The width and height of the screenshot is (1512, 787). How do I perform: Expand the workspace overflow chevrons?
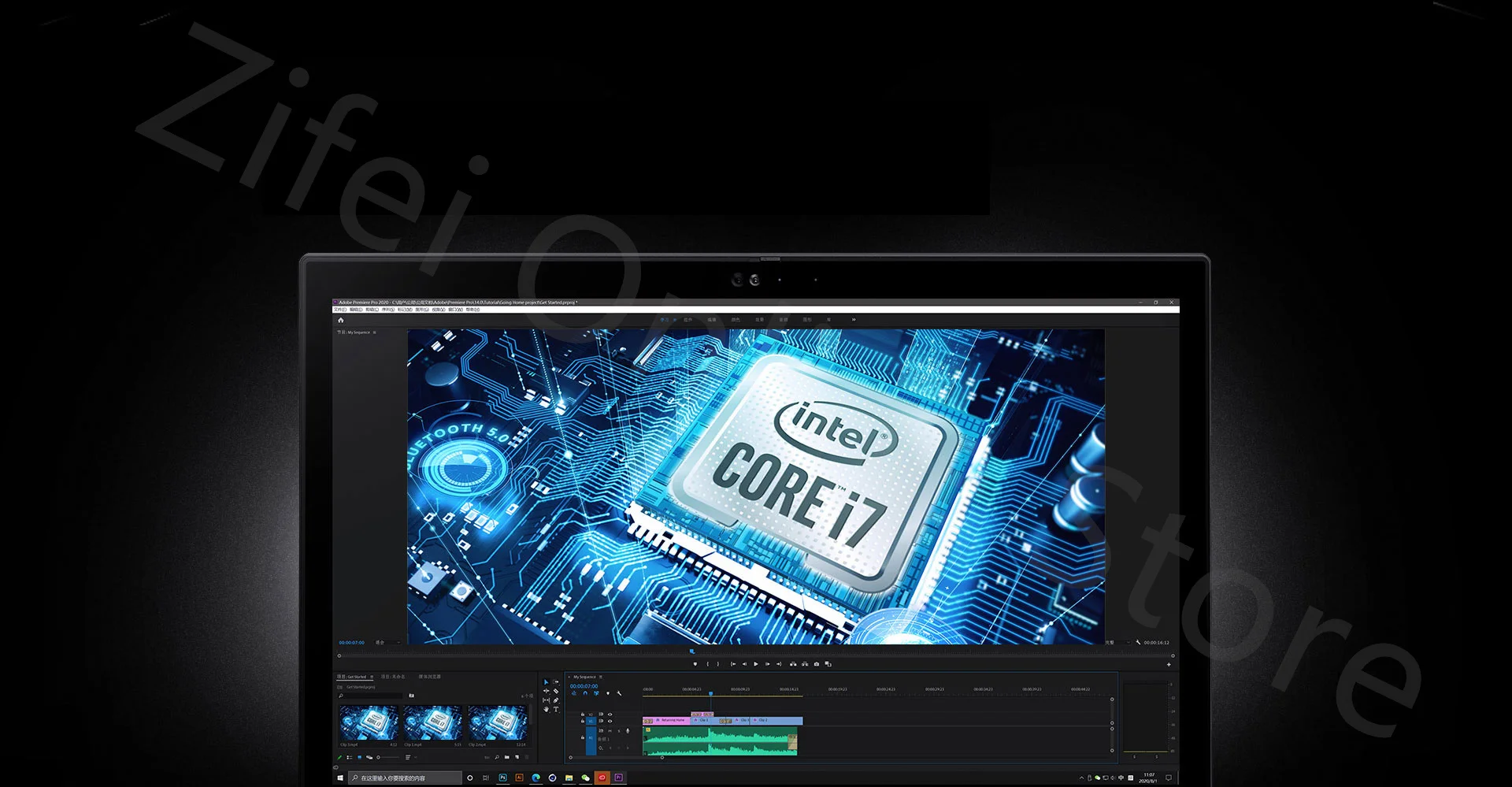pyautogui.click(x=853, y=320)
